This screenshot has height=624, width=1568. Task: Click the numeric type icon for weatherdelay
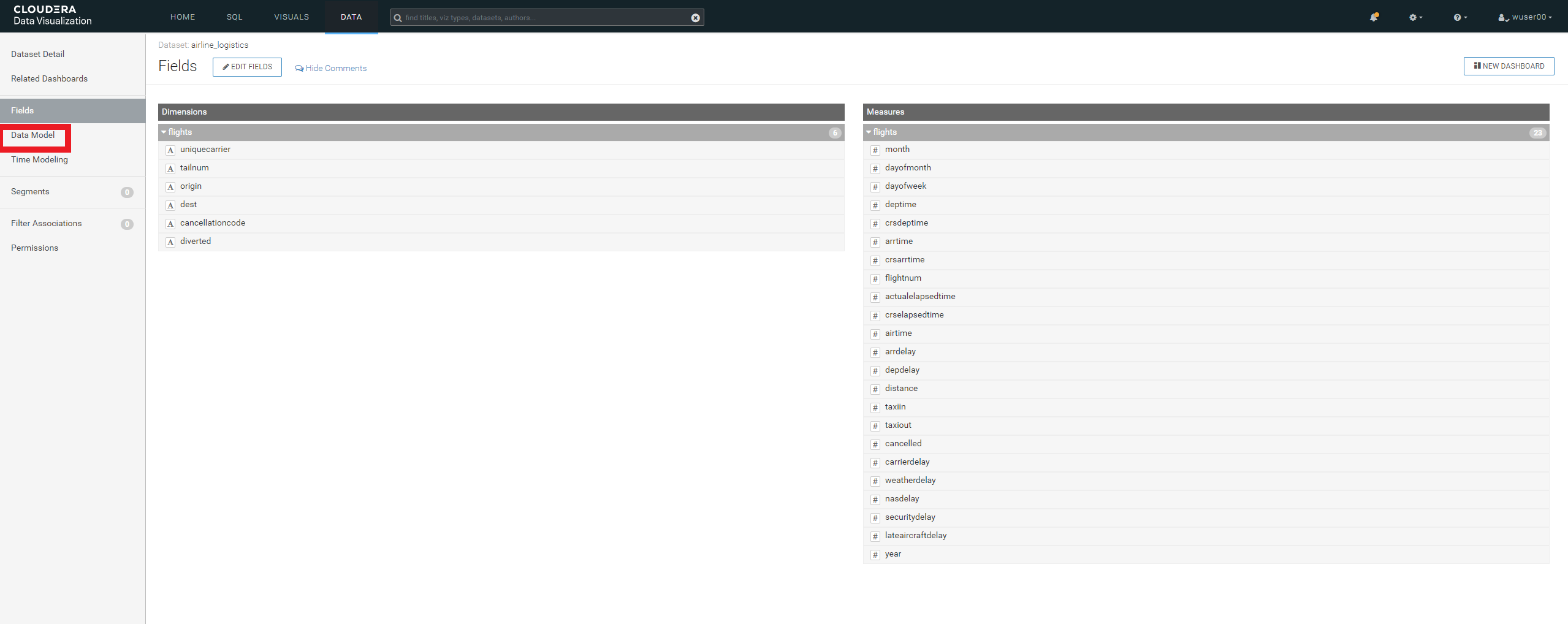(875, 481)
